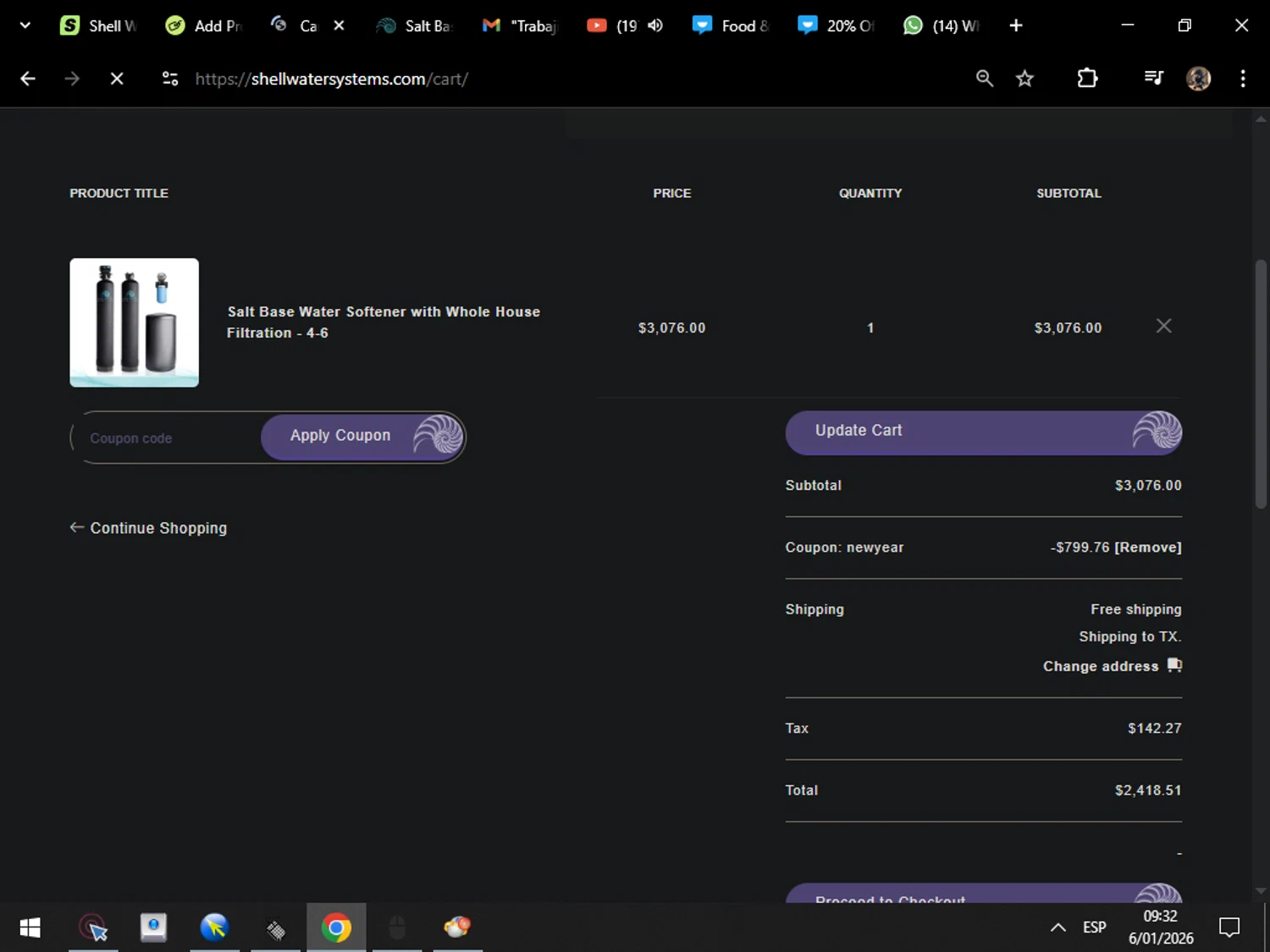Select the Tax value $142.27
1270x952 pixels.
(1154, 729)
